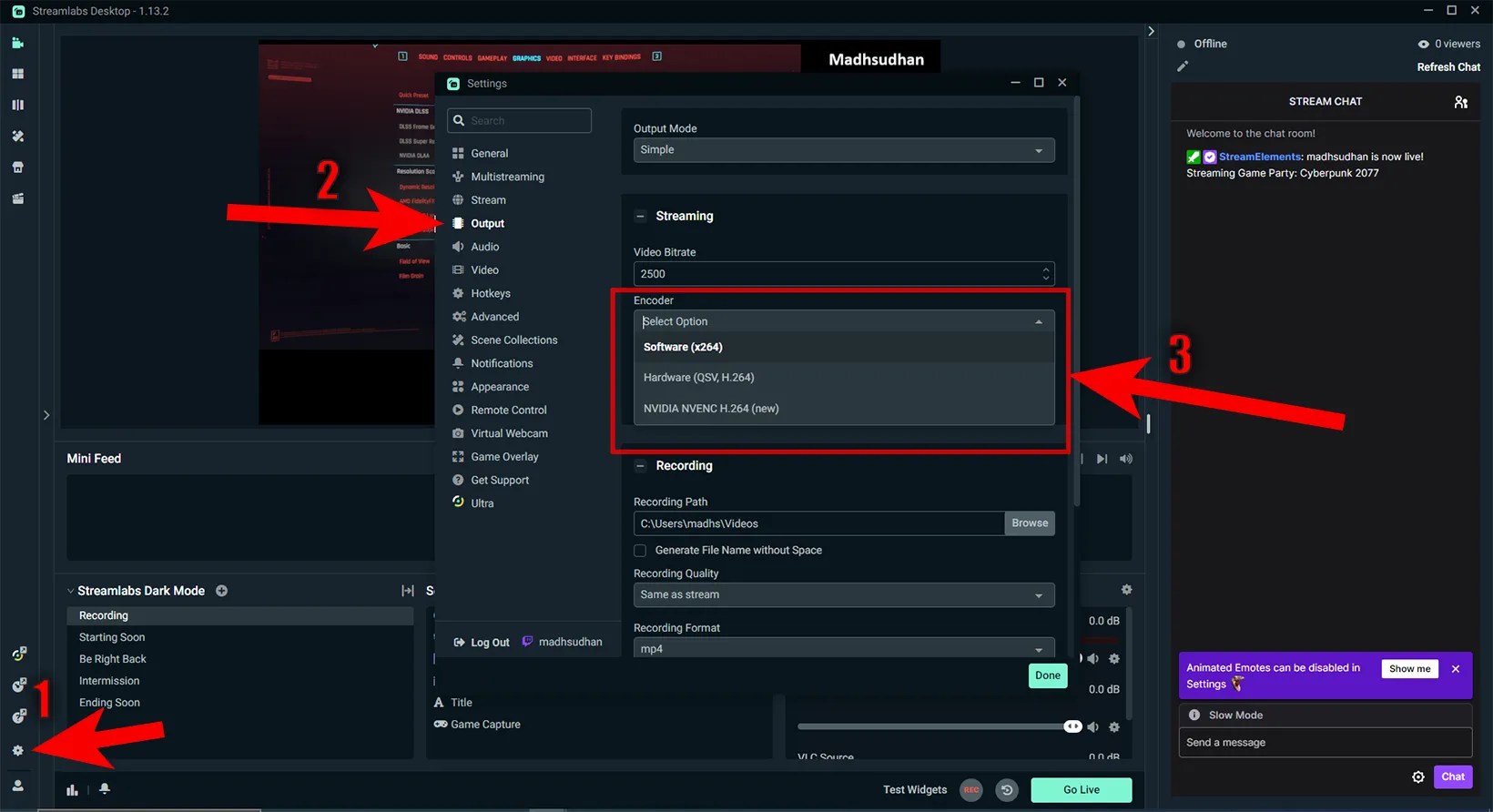Open Virtual Webcam settings category
The height and width of the screenshot is (812, 1493).
click(x=509, y=433)
